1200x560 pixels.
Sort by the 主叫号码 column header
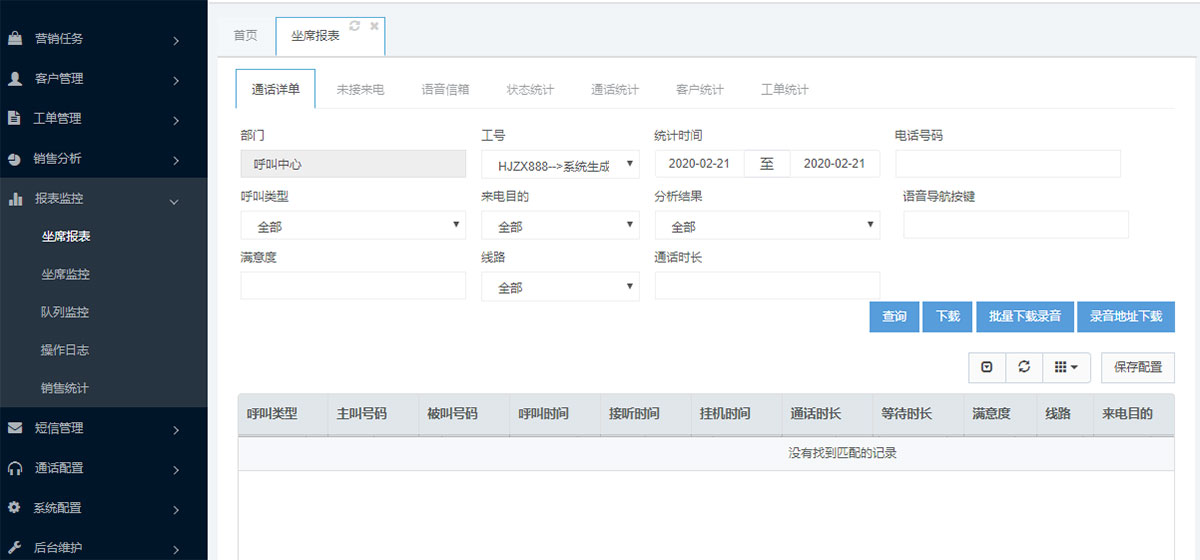coord(373,414)
